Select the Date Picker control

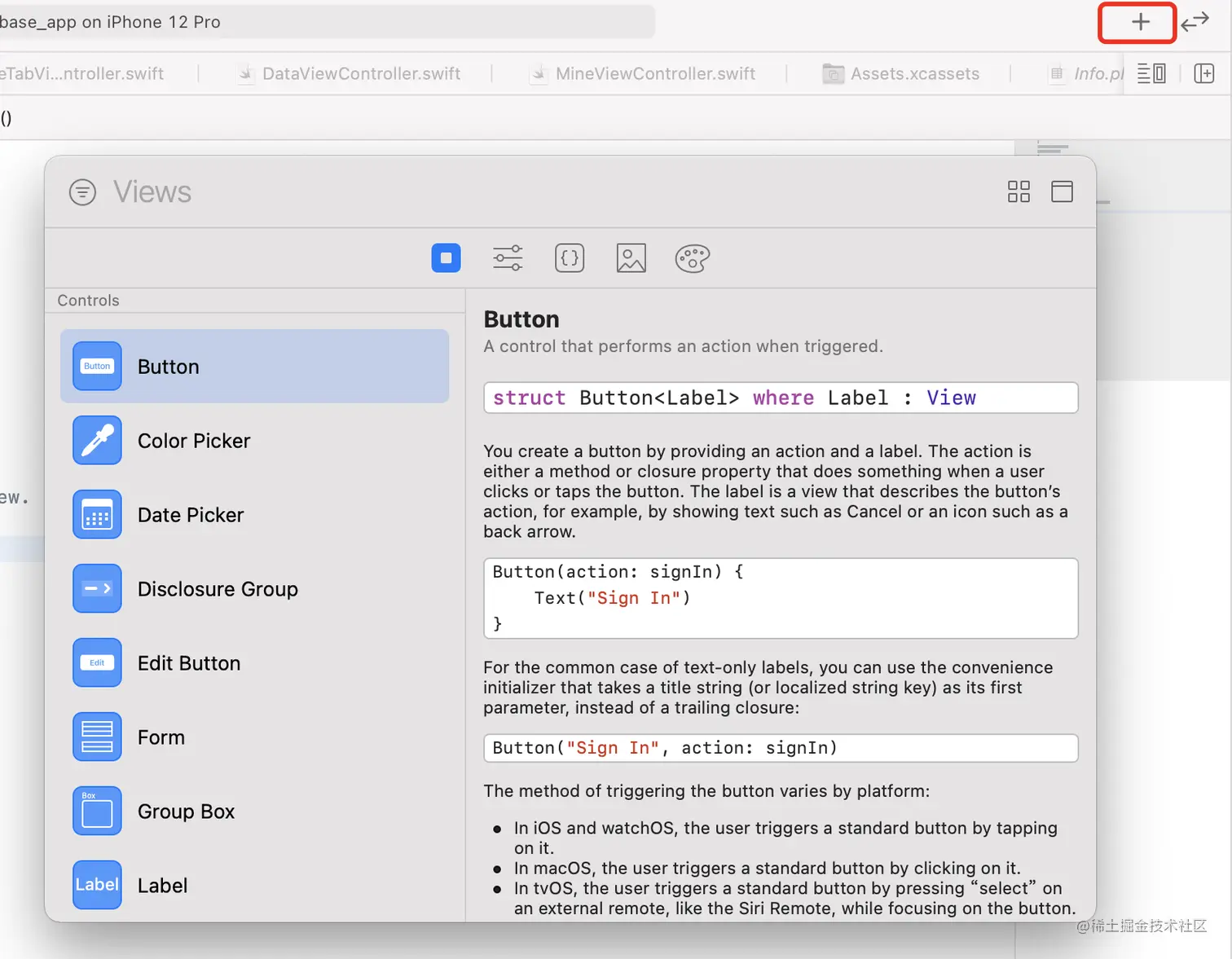[255, 515]
